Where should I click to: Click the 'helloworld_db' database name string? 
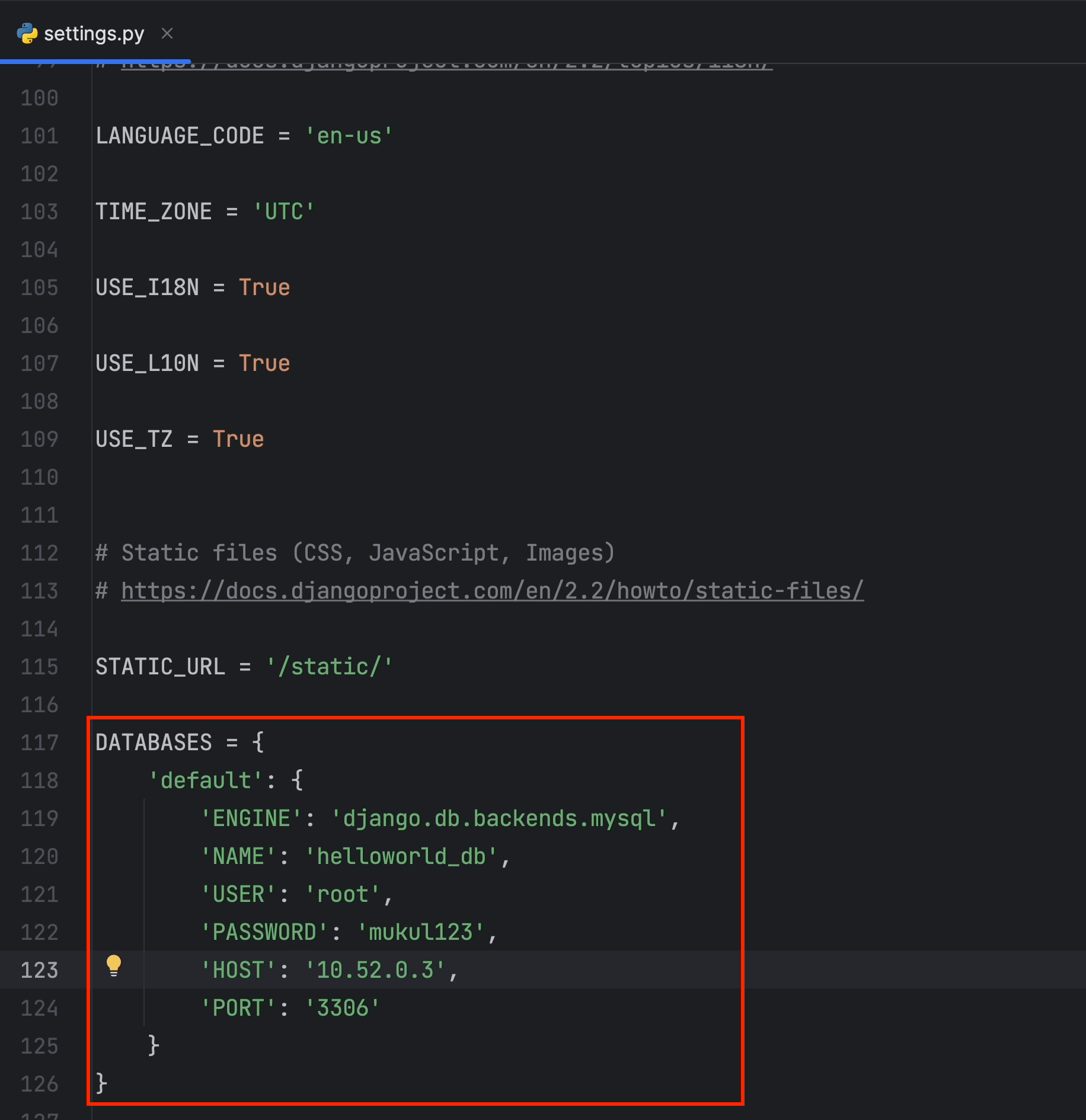click(401, 857)
